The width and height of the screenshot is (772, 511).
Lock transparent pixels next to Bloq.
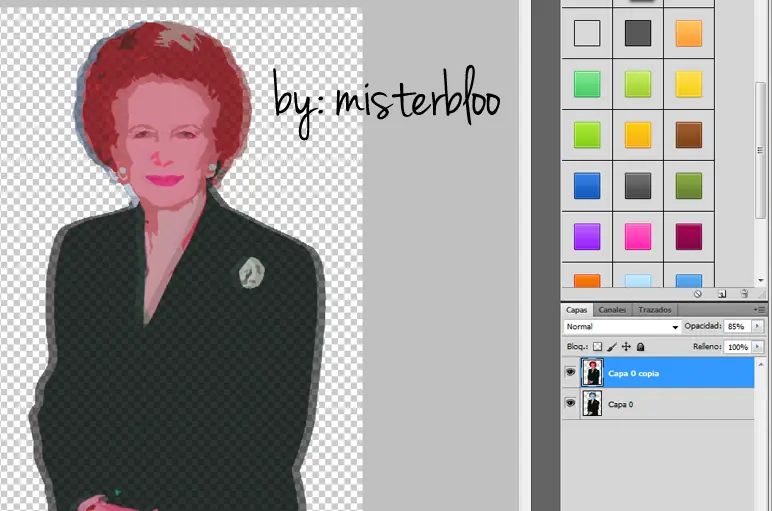coord(597,347)
